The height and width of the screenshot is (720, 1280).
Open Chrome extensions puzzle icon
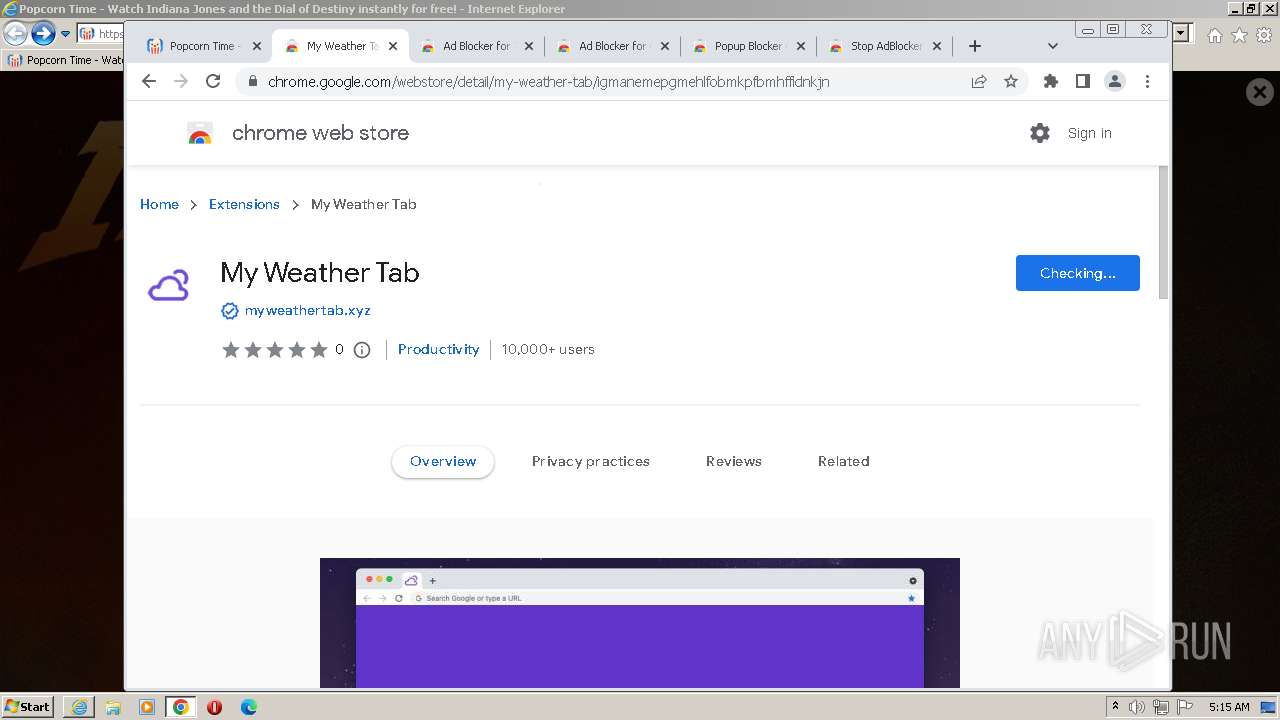tap(1050, 81)
